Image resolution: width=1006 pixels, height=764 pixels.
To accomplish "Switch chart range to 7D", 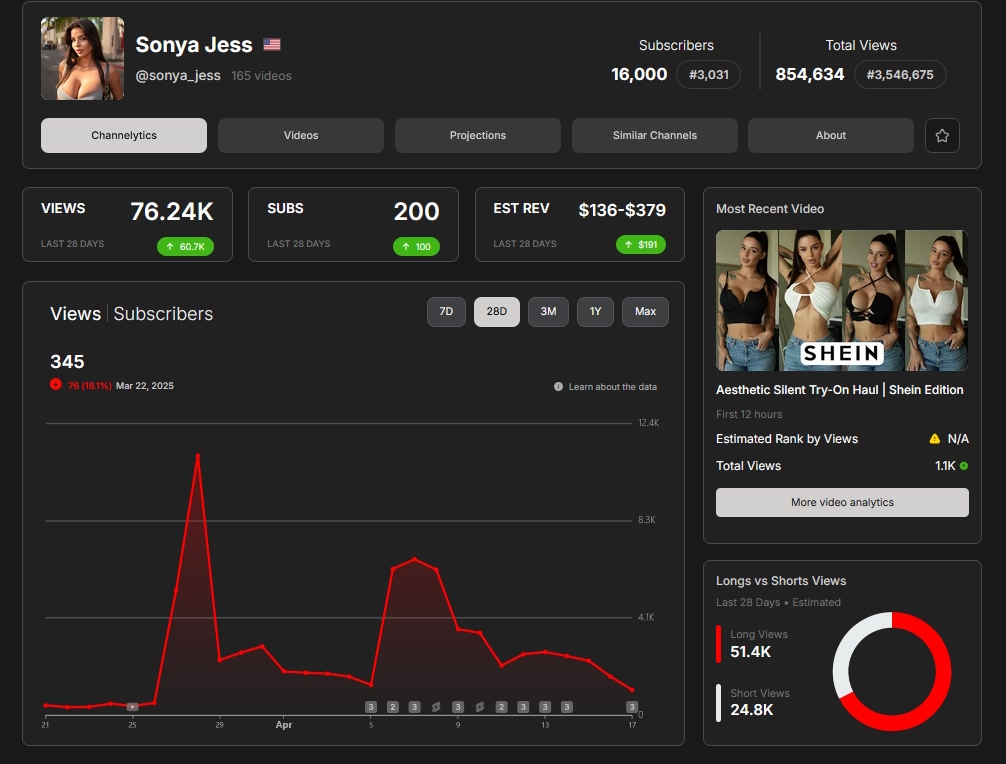I will coord(446,312).
